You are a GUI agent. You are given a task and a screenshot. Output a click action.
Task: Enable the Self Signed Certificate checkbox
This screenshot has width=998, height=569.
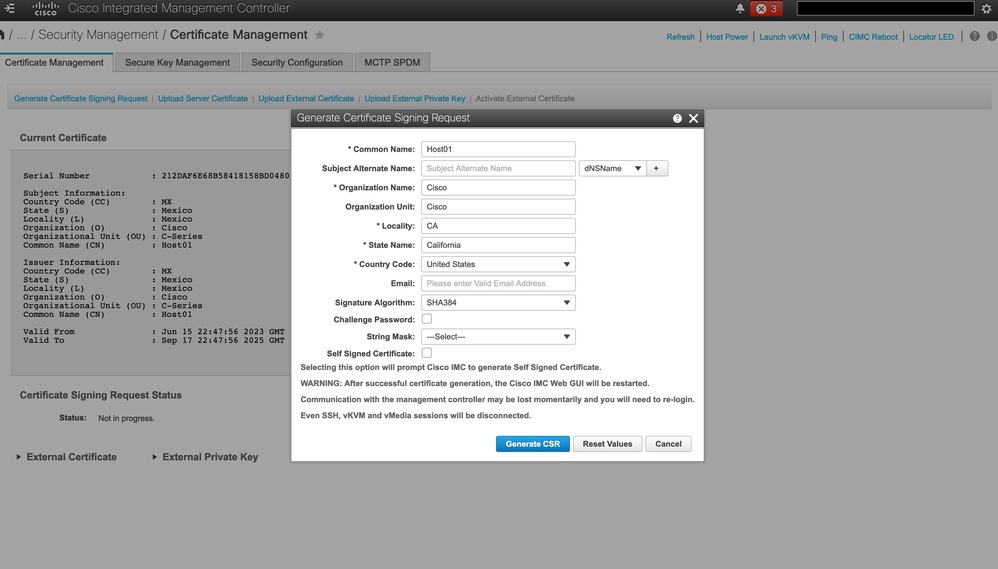(426, 353)
